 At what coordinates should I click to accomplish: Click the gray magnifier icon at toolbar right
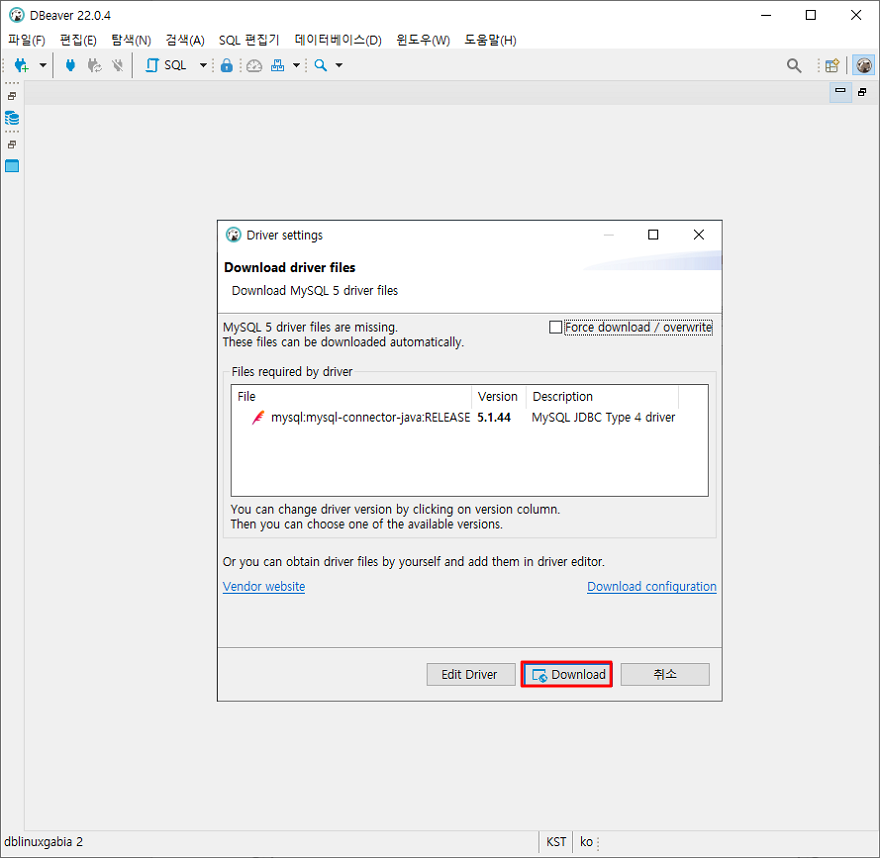pos(794,66)
